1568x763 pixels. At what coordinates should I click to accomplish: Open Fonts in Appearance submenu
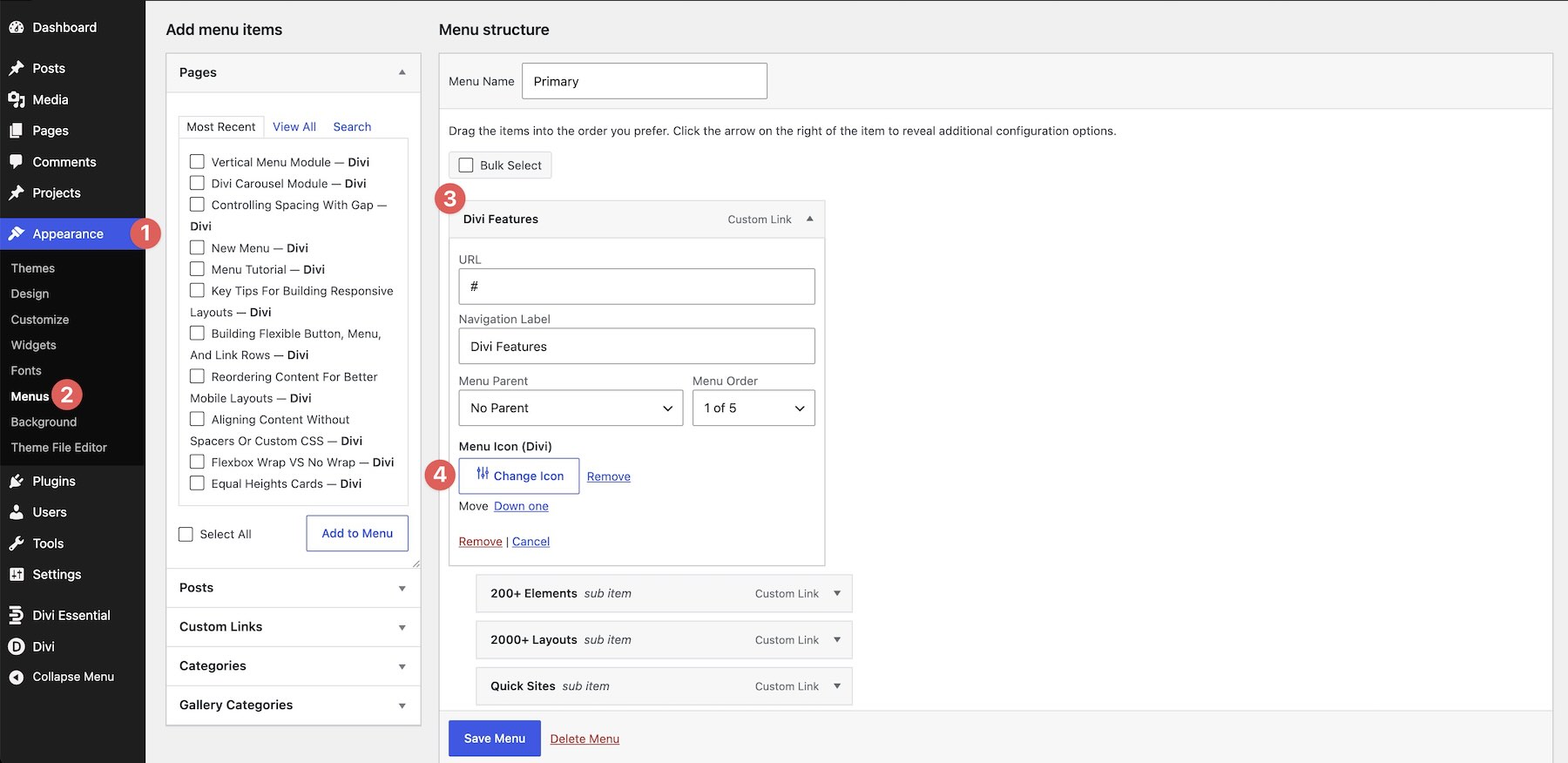tap(26, 370)
